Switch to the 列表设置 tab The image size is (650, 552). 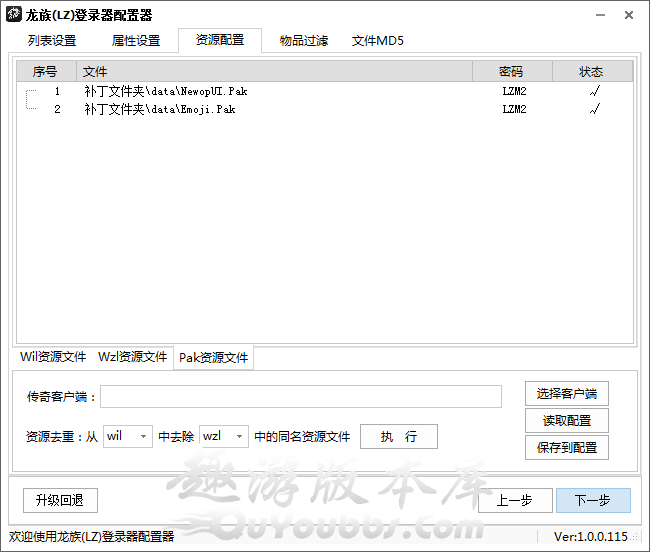click(52, 41)
